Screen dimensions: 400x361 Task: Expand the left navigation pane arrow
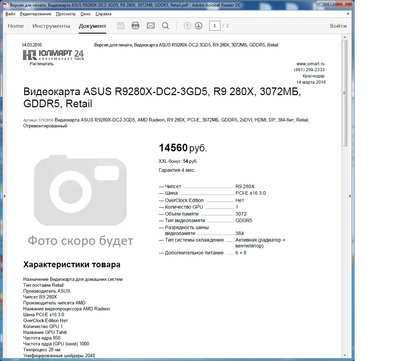point(4,196)
